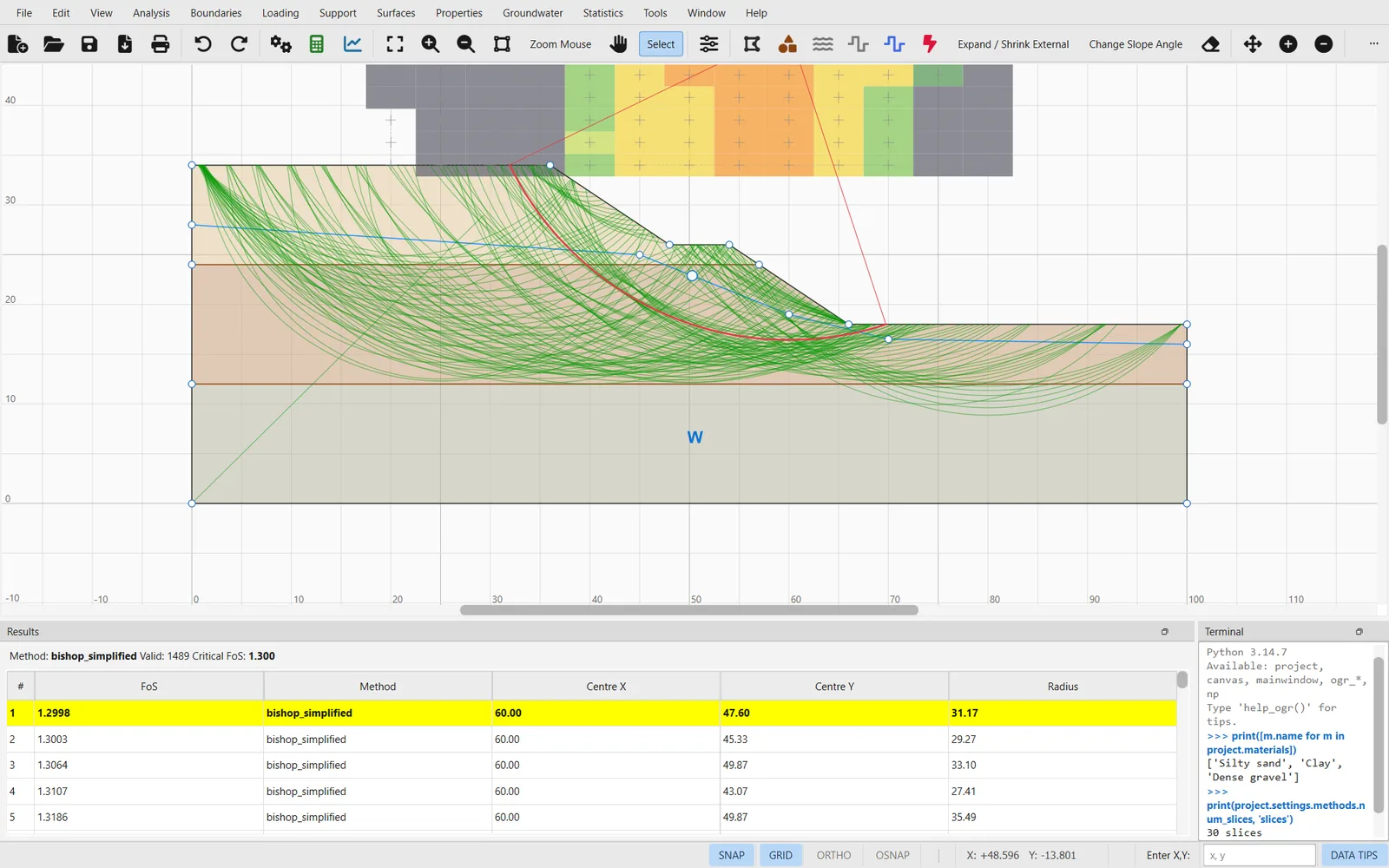
Task: Open the sliders options icon
Action: [x=709, y=44]
